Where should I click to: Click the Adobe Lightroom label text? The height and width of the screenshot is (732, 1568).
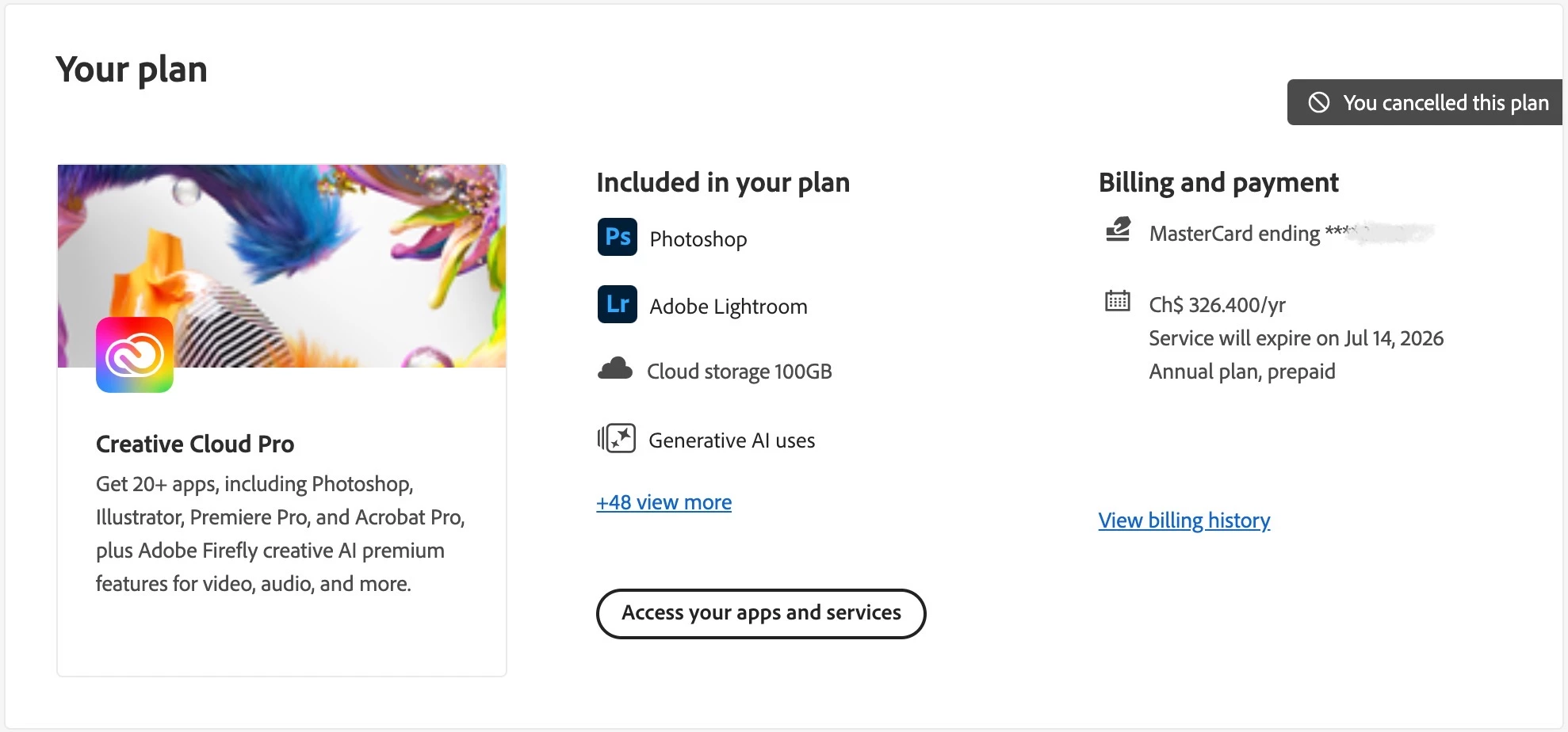pos(728,307)
